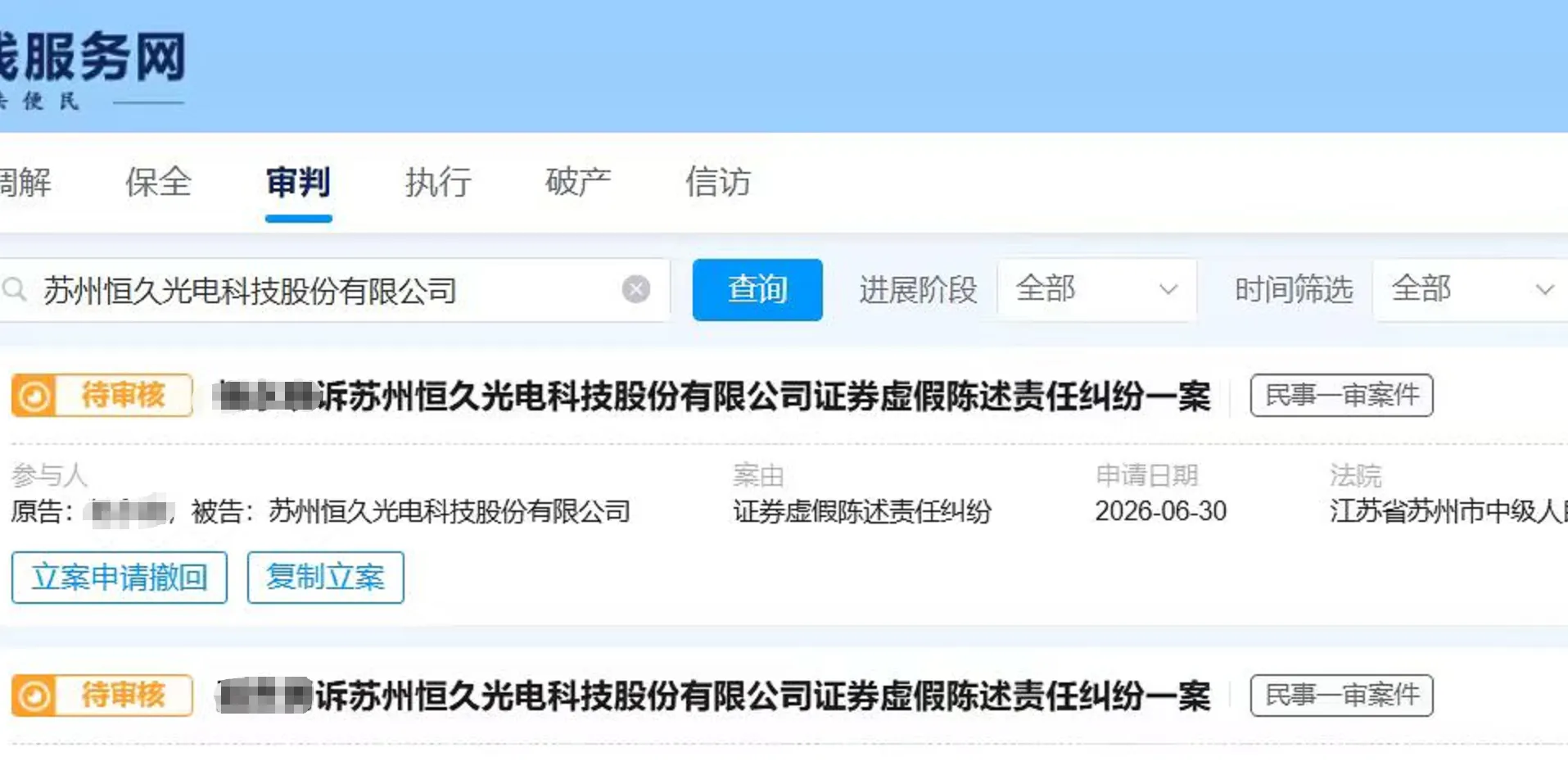Viewport: 1568px width, 766px height.
Task: Click the 证券虚假陈述责任纠纷 case cause text
Action: 862,512
